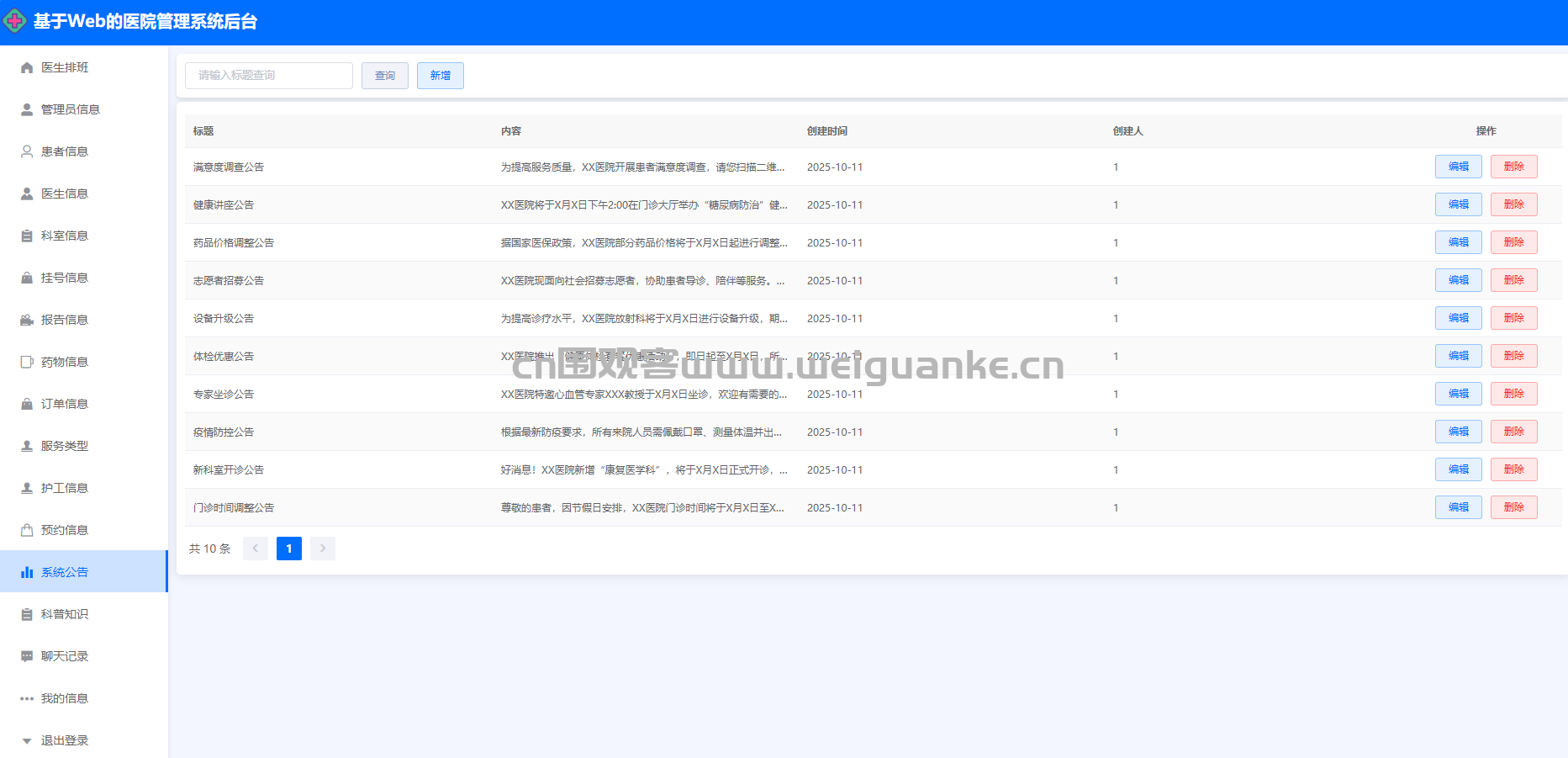Select page 1 in pagination

(289, 549)
